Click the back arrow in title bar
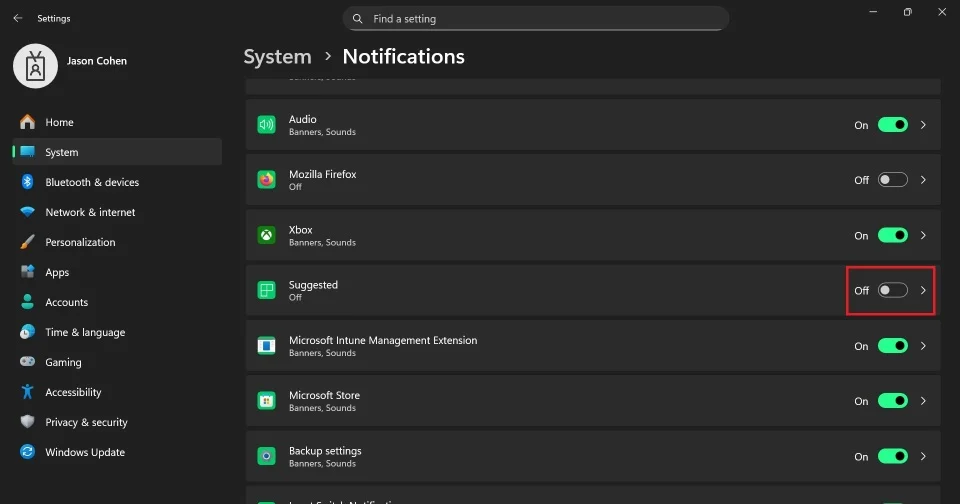The width and height of the screenshot is (960, 504). click(17, 18)
